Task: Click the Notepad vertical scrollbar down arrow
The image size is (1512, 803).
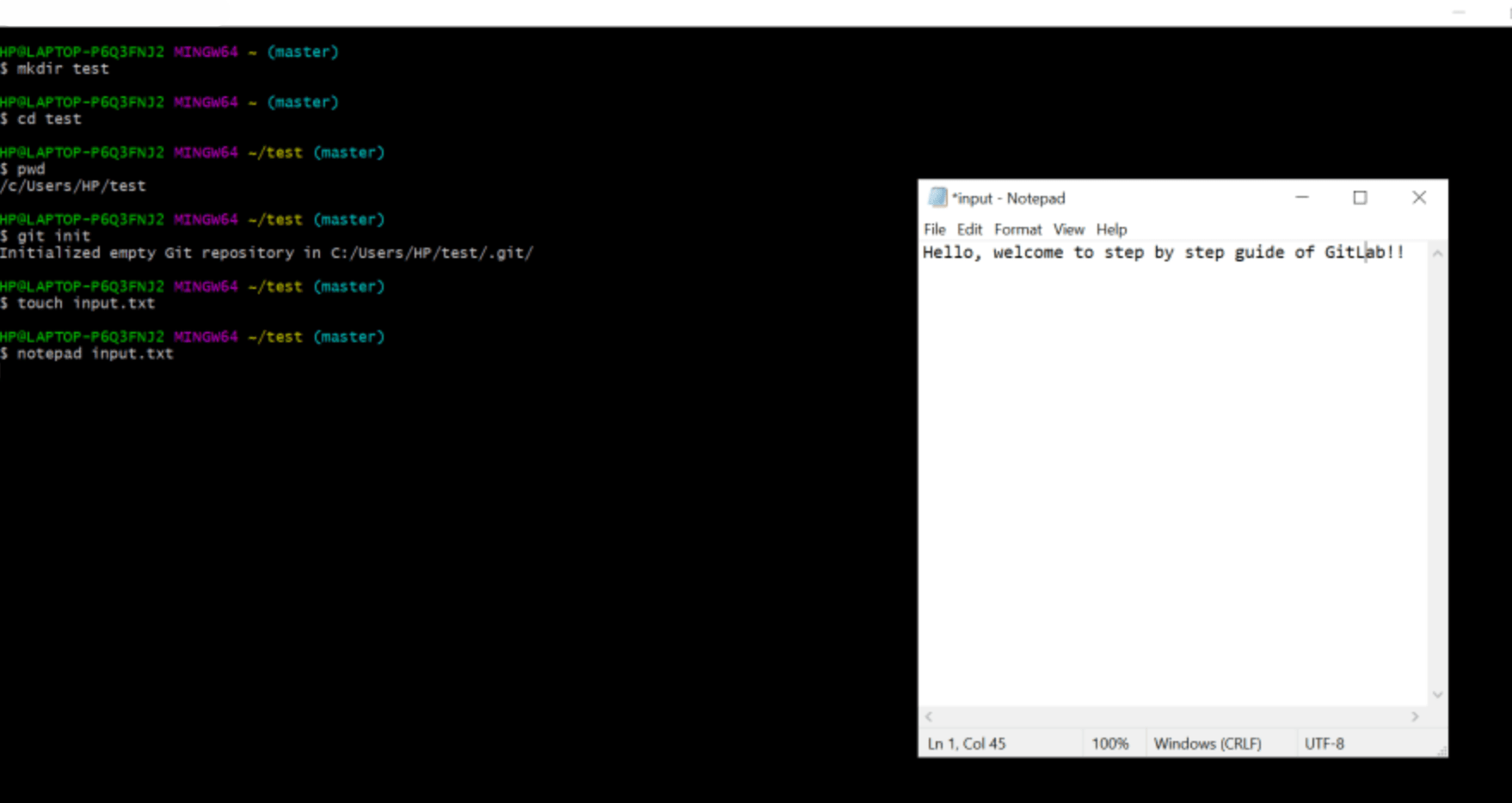Action: 1437,695
